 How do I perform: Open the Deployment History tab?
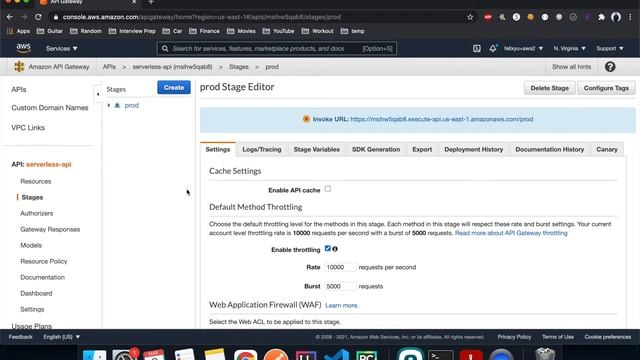point(473,149)
